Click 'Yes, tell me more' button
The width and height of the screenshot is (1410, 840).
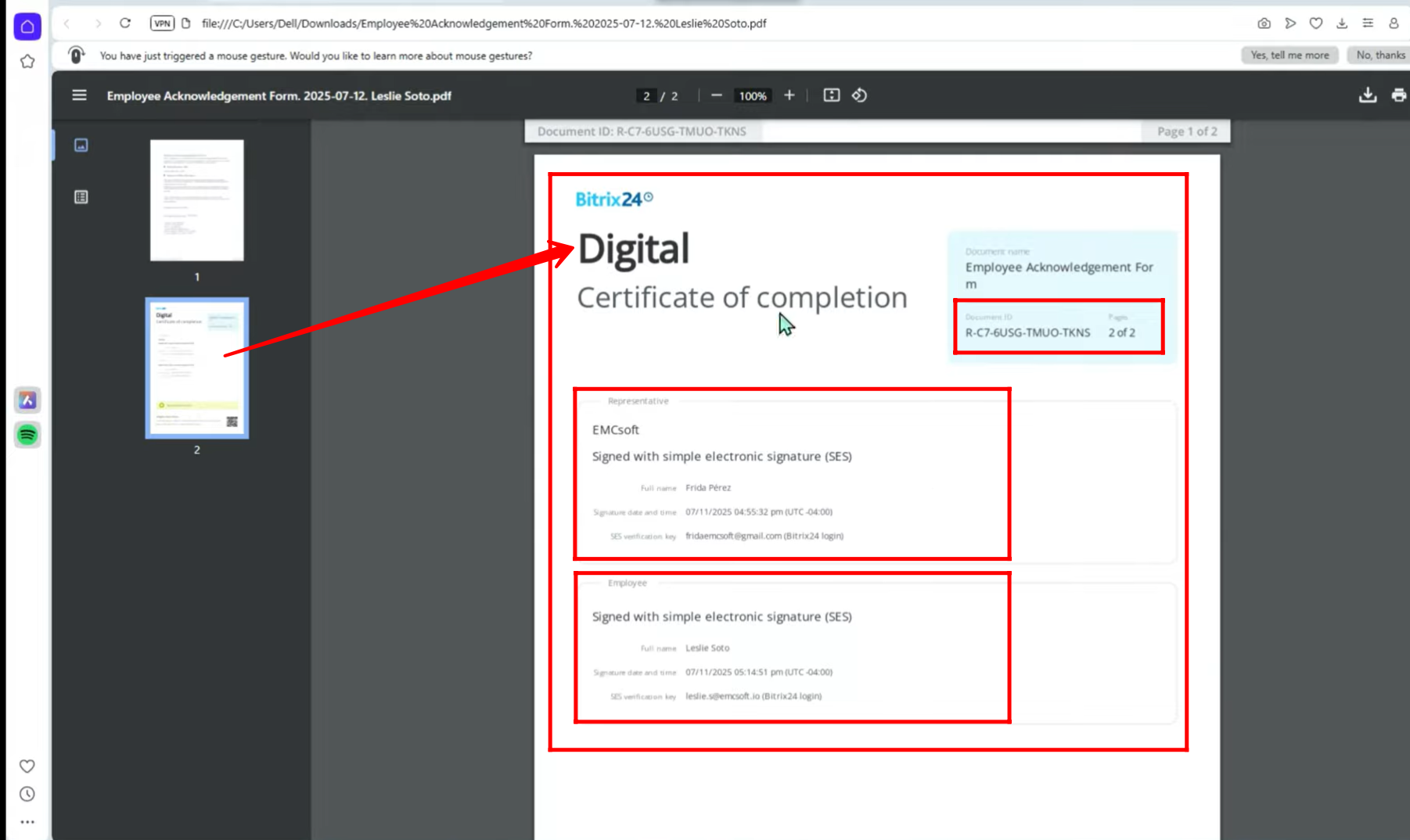coord(1290,56)
